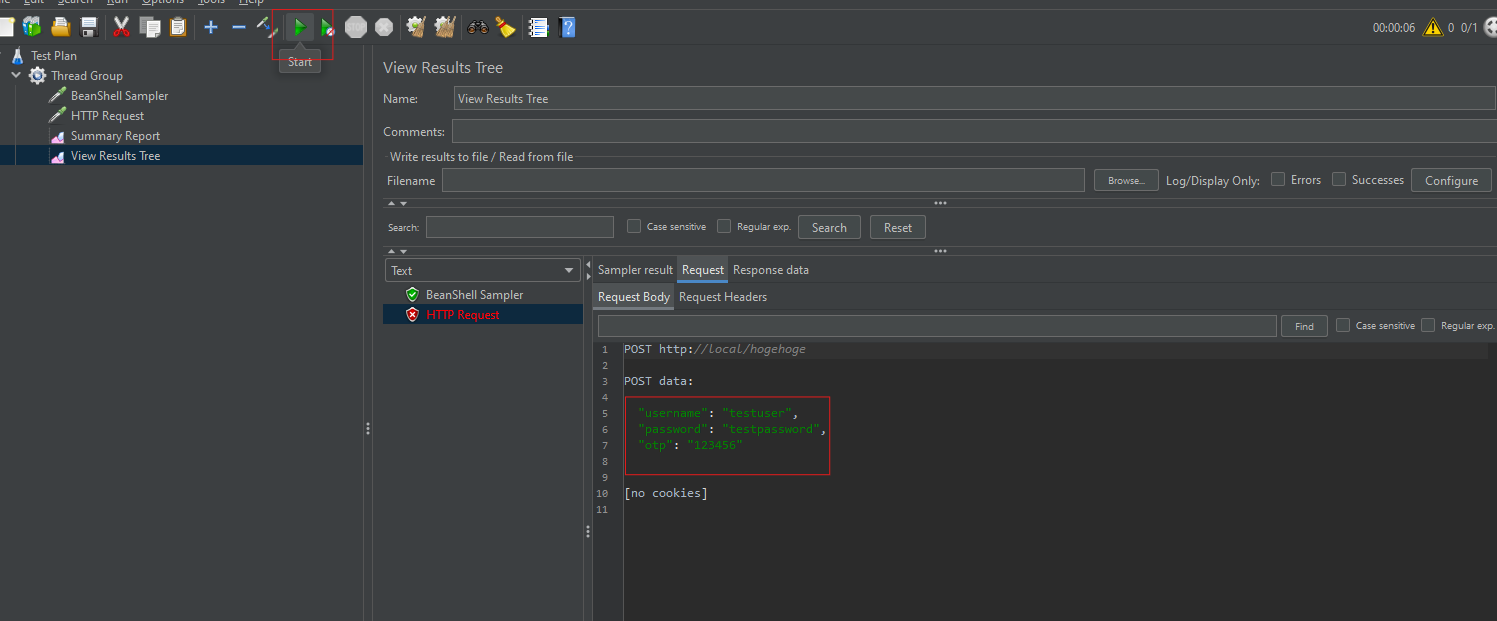The height and width of the screenshot is (621, 1497).
Task: Click the green shield on BeanShell Sampler result
Action: [412, 295]
